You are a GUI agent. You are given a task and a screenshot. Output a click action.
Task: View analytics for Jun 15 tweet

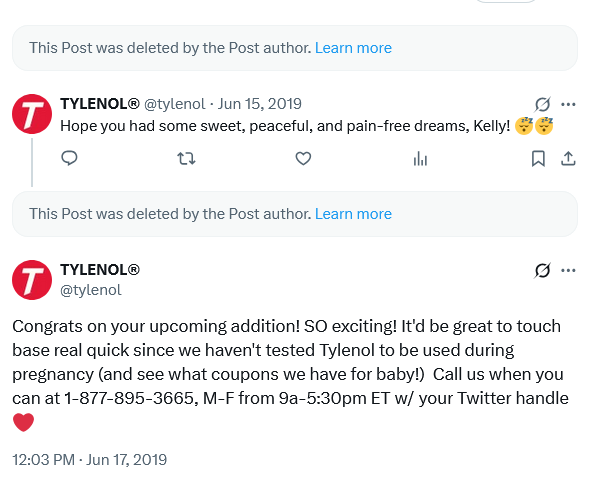click(420, 158)
